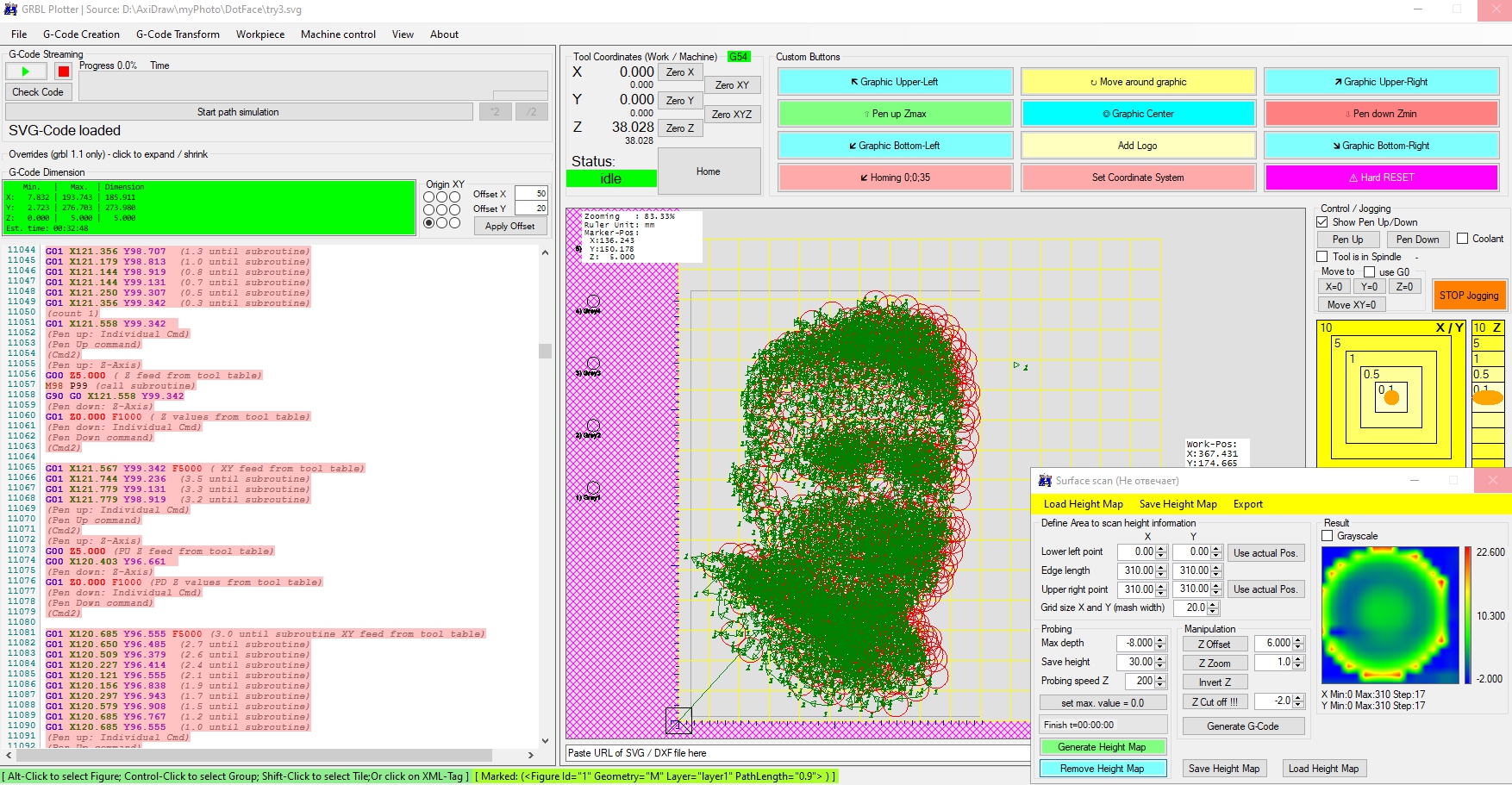This screenshot has height=785, width=1512.
Task: Click Graphic Upper-Left arrow button
Action: (x=895, y=82)
